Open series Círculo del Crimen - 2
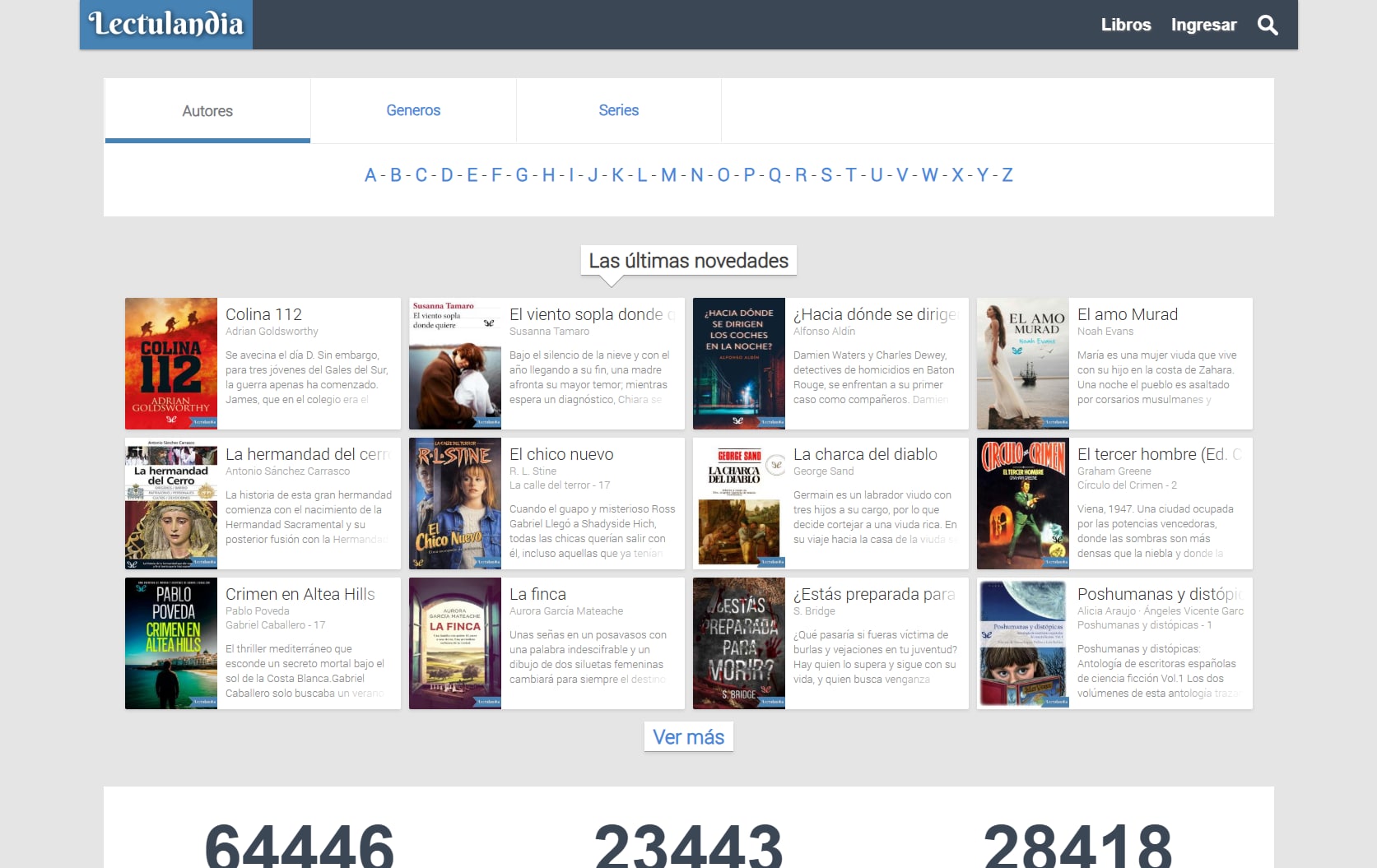Viewport: 1377px width, 868px height. coord(1127,485)
